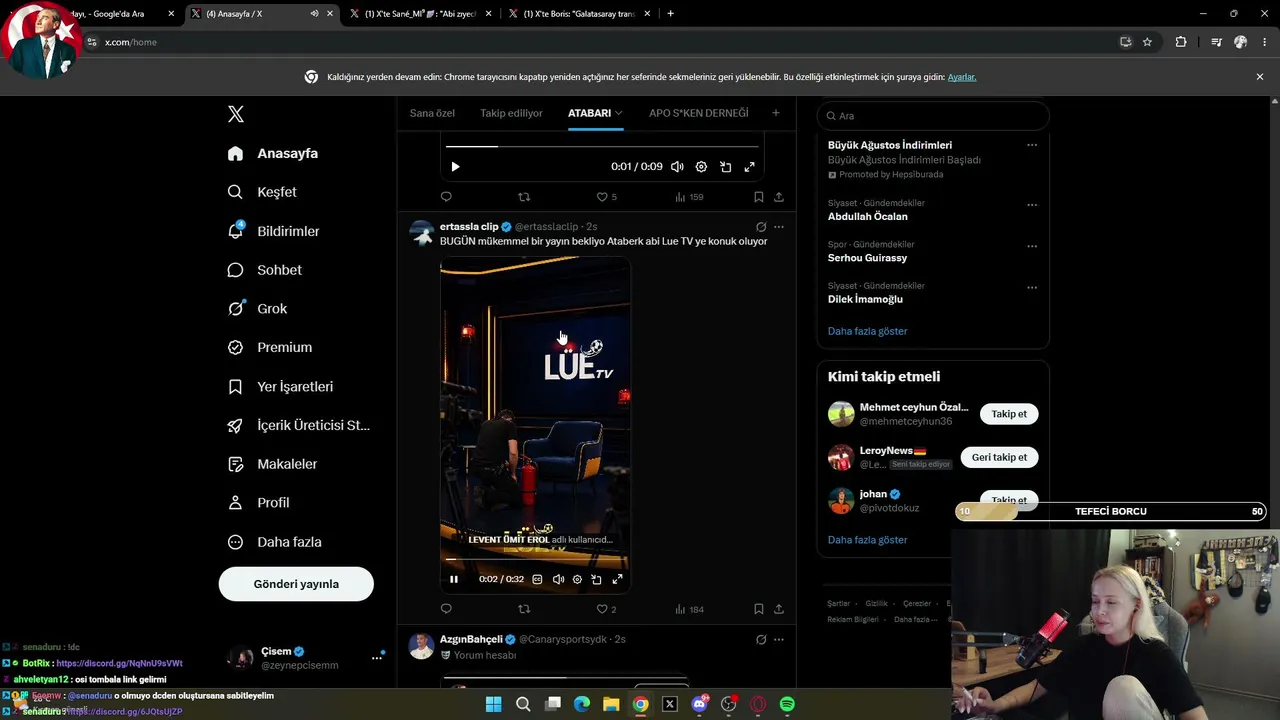
Task: Open options for Dilek İmamoğlu trend
Action: click(x=1032, y=287)
